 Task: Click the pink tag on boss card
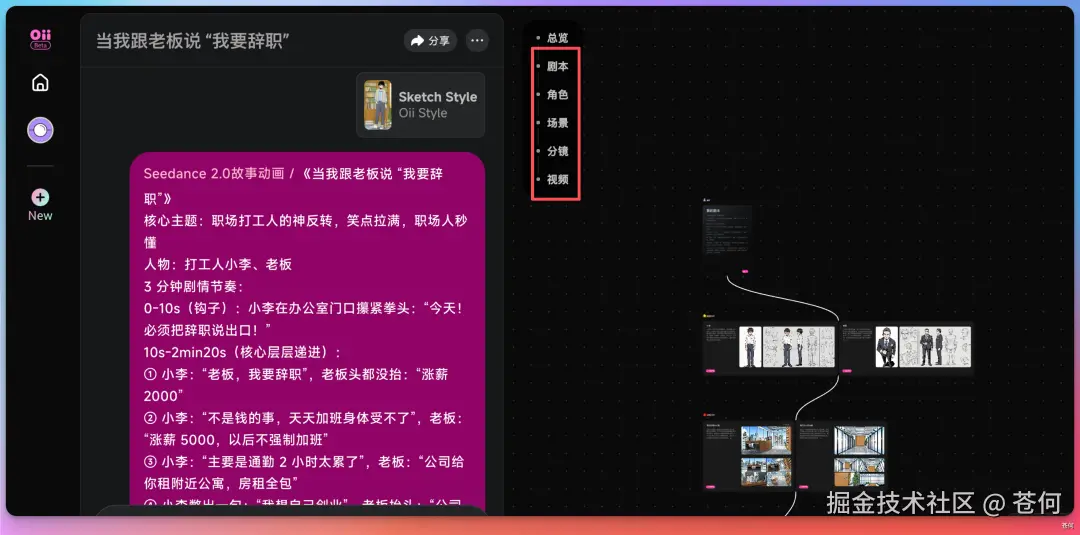pos(847,371)
